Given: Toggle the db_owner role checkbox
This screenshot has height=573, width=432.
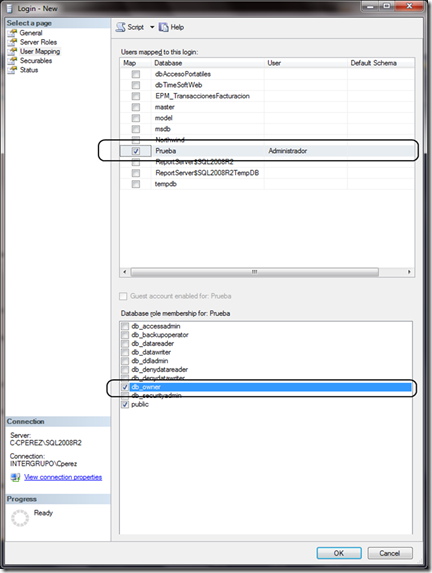Looking at the screenshot, I should [125, 387].
